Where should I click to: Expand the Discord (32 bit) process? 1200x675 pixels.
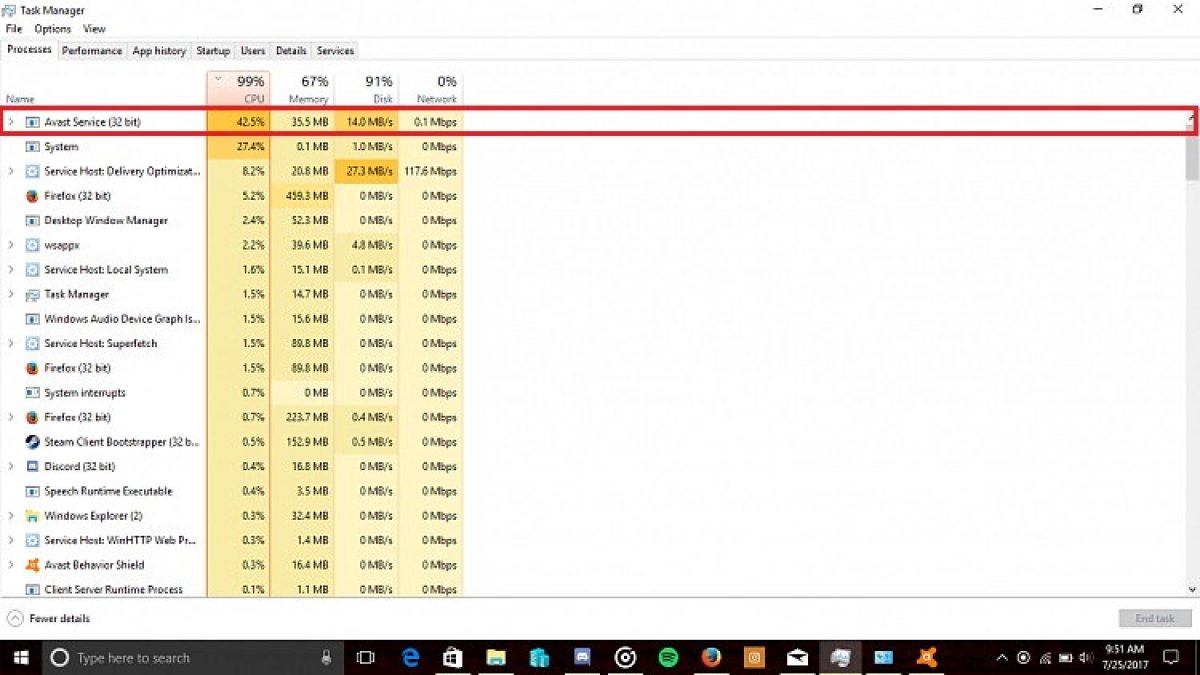coord(10,467)
